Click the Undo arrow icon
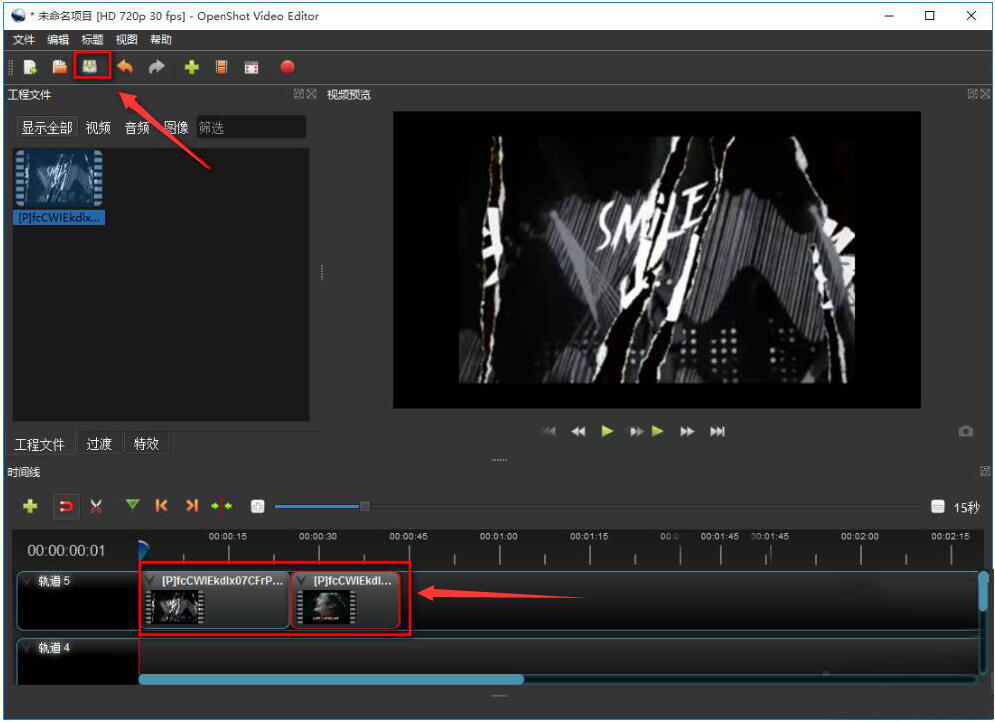 point(125,67)
